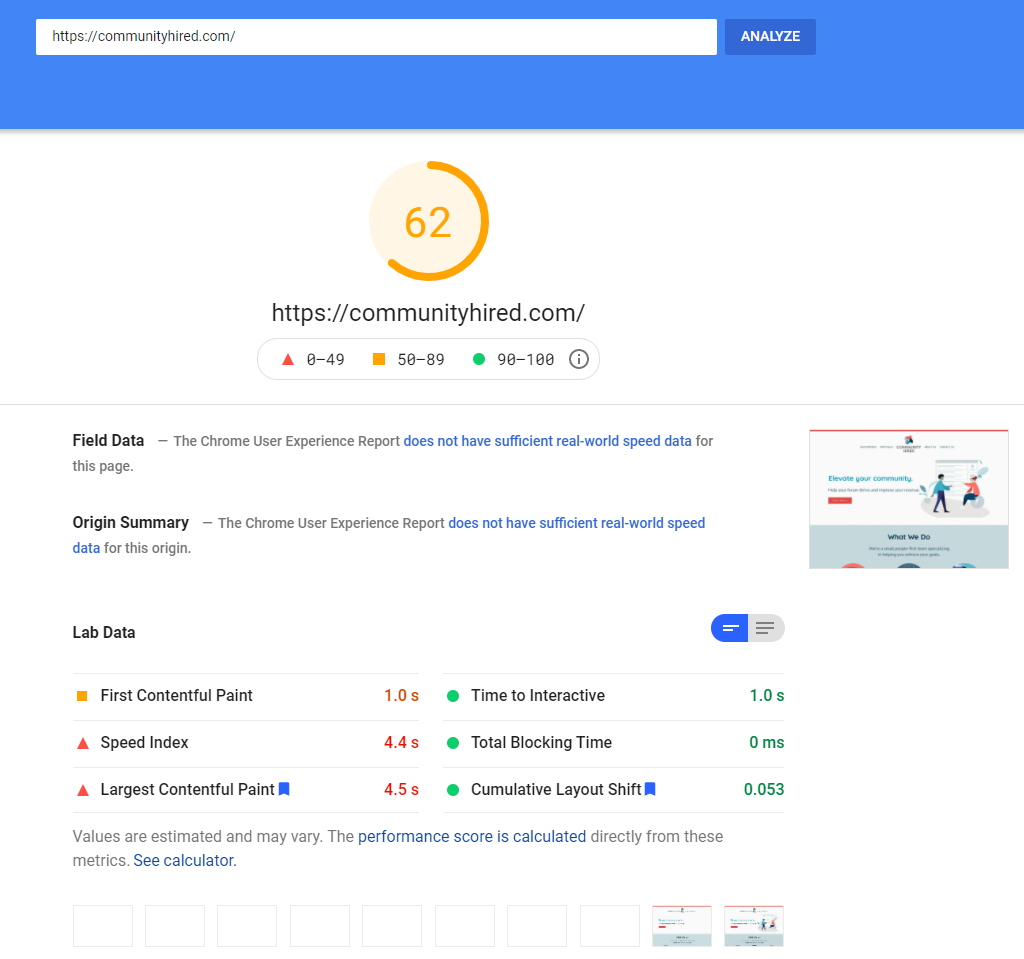Click the Lab Data heading
The height and width of the screenshot is (959, 1024).
[x=104, y=632]
